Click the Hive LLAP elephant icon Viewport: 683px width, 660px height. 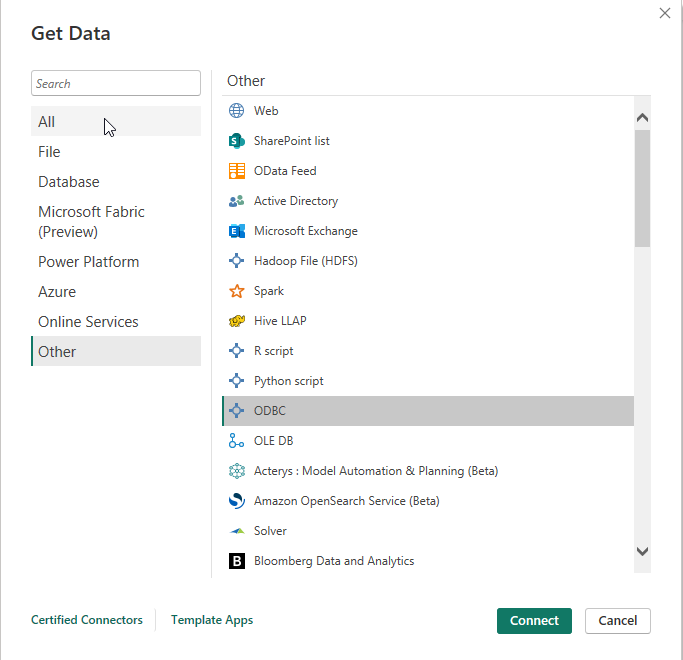[x=237, y=321]
